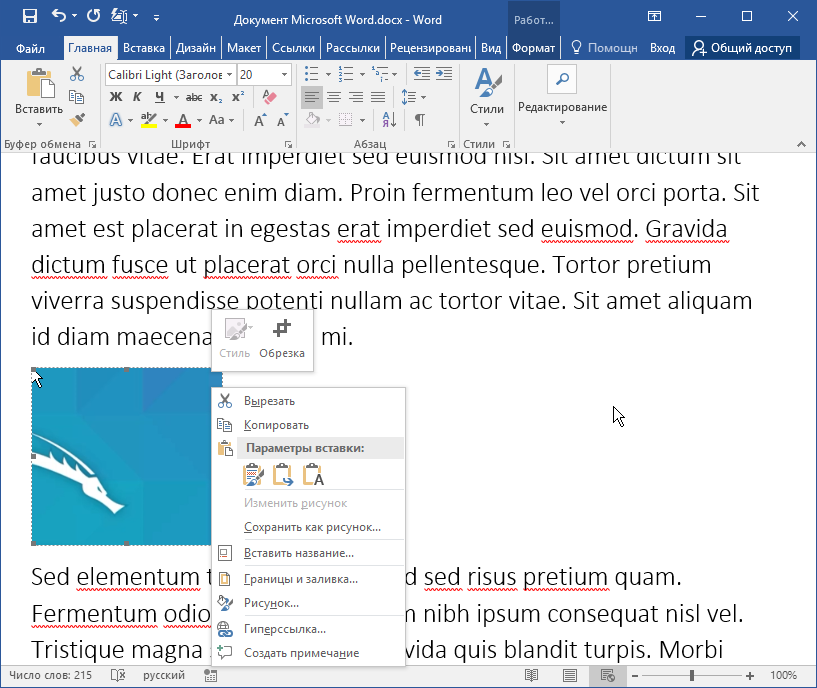The width and height of the screenshot is (817, 688).
Task: Switch to web layout view icon
Action: click(x=608, y=675)
